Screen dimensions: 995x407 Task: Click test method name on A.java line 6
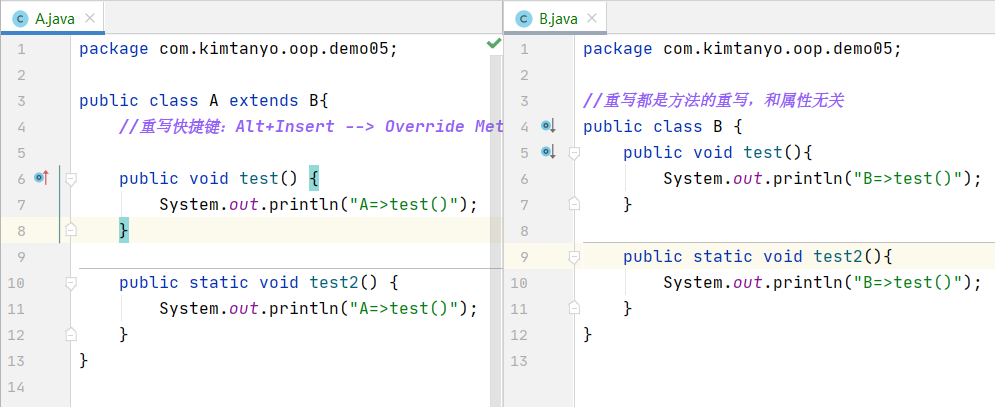coord(259,178)
